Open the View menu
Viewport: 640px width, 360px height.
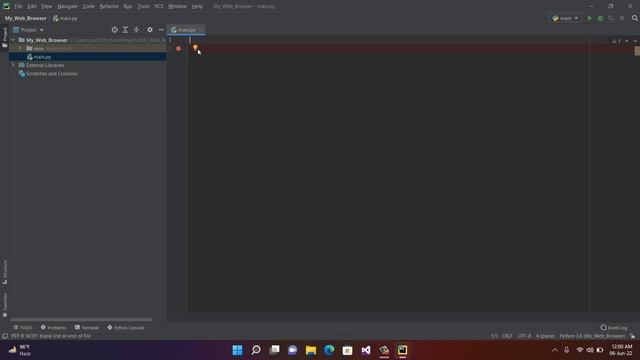pyautogui.click(x=47, y=7)
